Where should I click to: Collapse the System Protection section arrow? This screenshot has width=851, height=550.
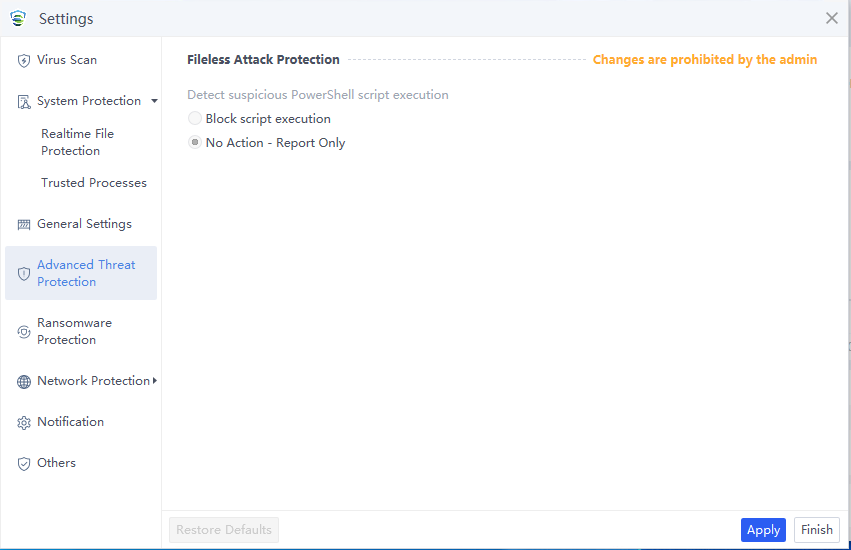[x=154, y=101]
